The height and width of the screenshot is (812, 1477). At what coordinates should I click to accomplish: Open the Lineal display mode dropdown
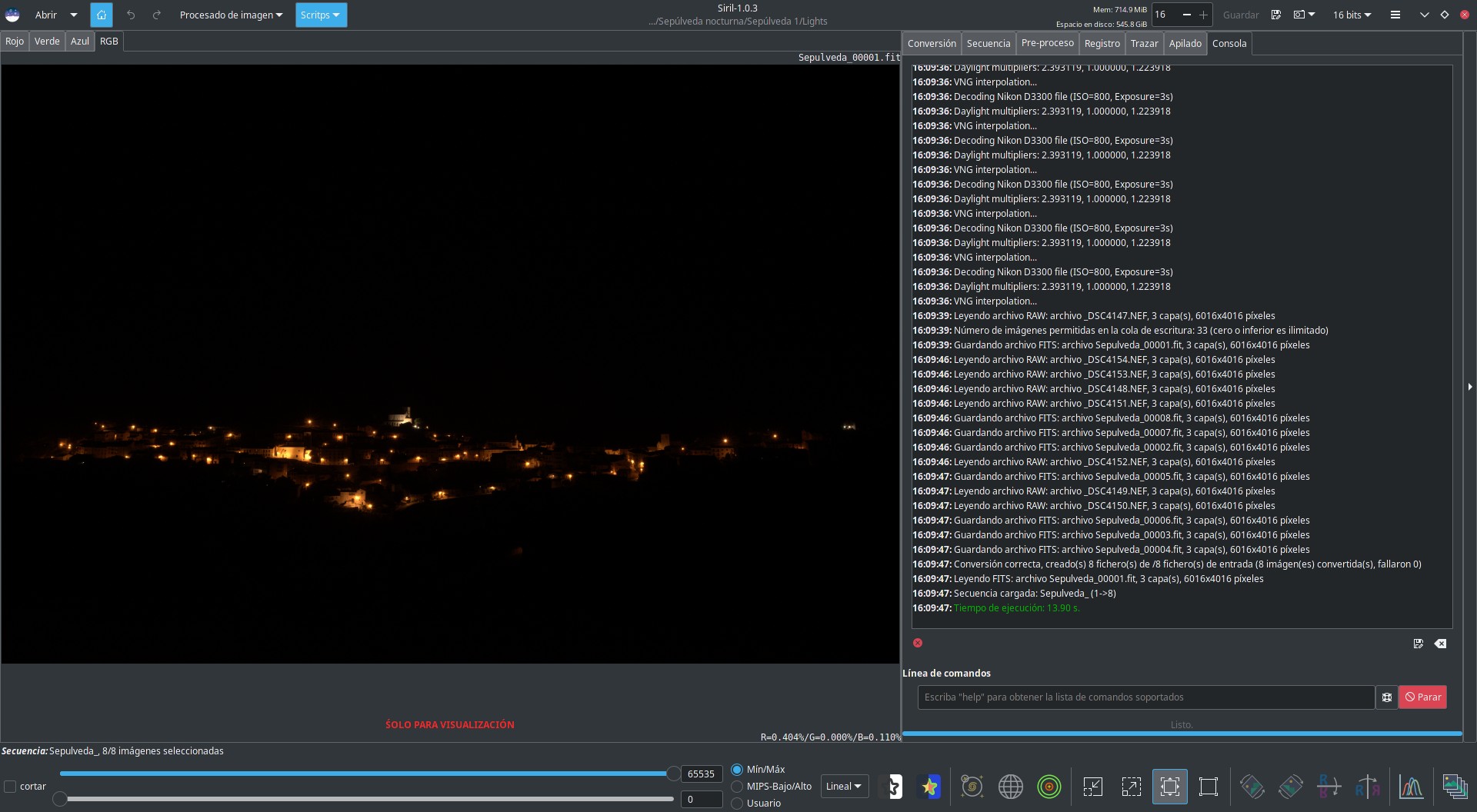click(x=844, y=787)
